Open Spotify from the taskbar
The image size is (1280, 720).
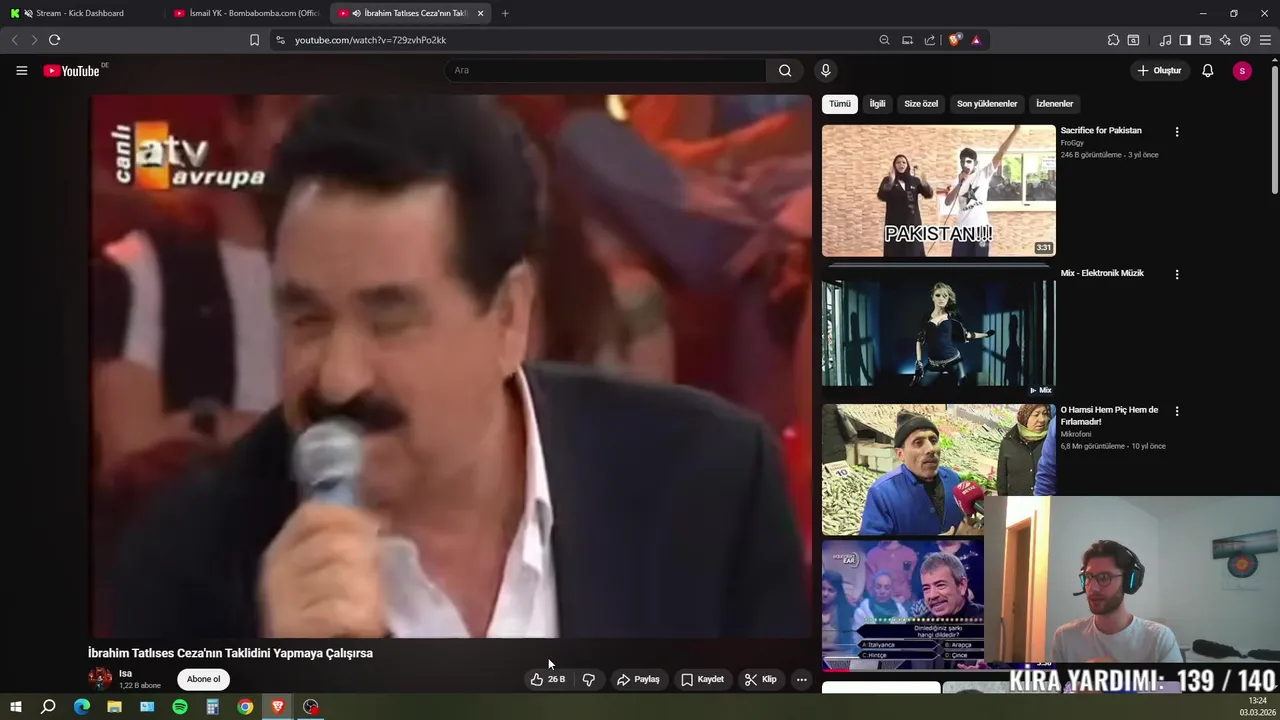point(180,707)
